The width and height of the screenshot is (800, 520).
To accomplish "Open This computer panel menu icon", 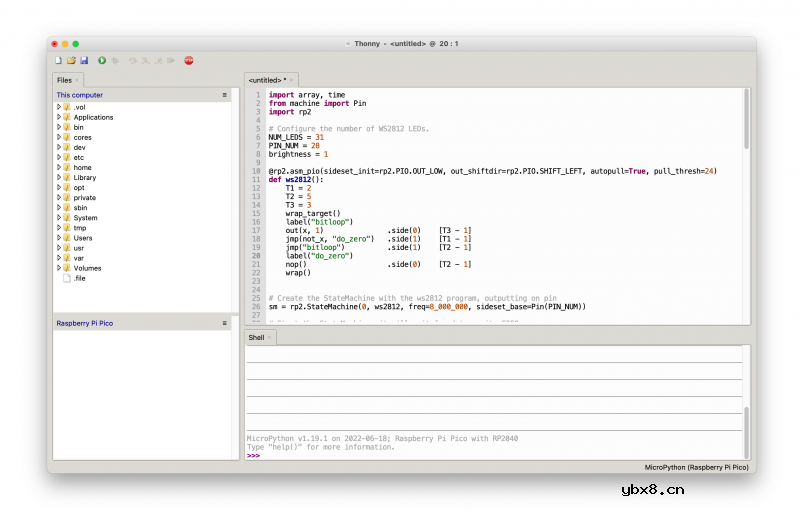I will (x=224, y=95).
